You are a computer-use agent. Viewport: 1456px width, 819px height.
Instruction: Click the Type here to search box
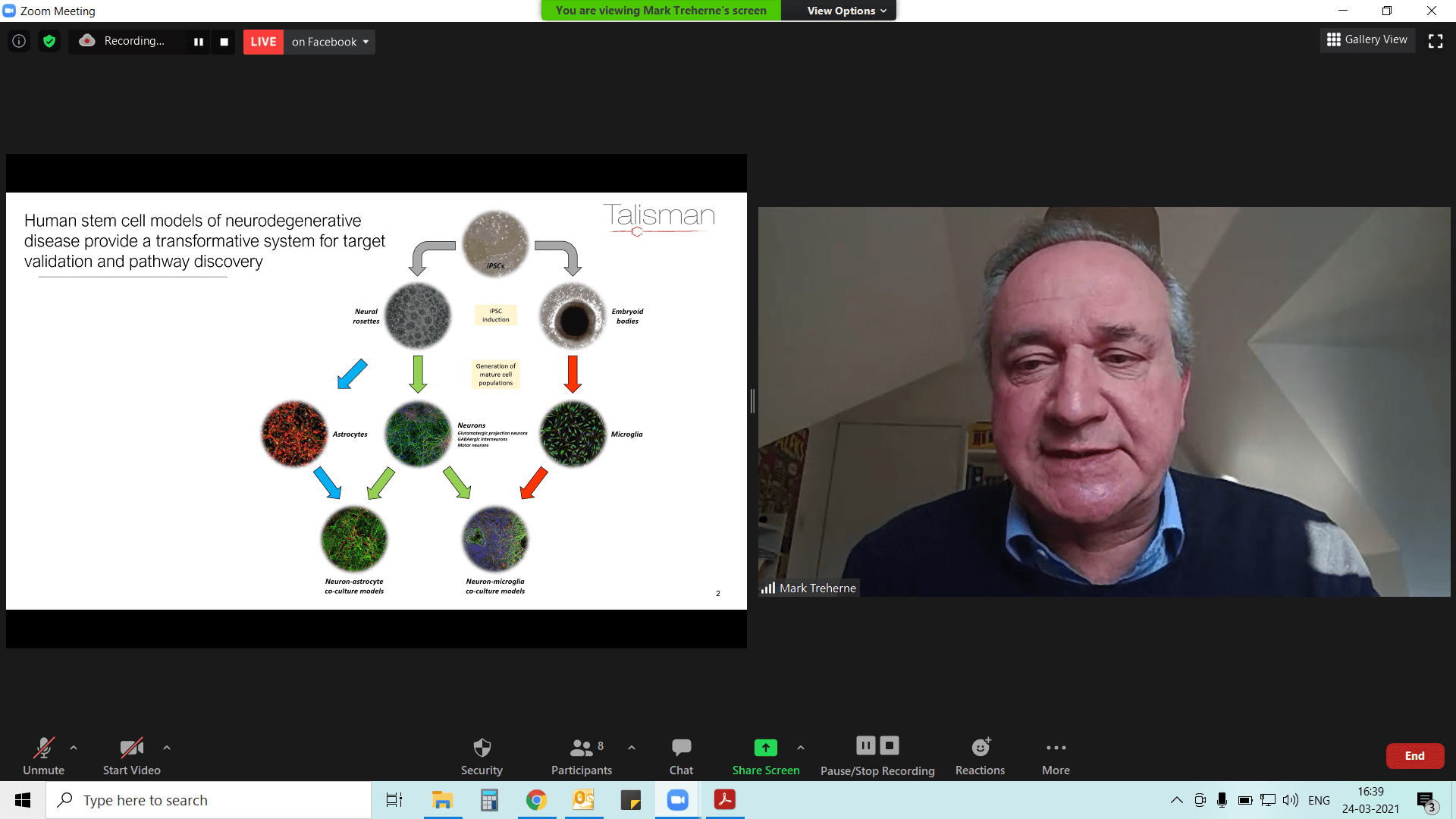coord(209,800)
